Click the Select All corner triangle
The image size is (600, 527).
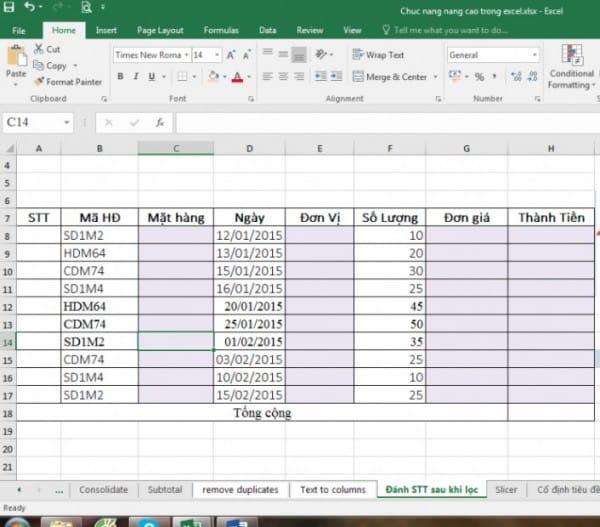click(9, 148)
